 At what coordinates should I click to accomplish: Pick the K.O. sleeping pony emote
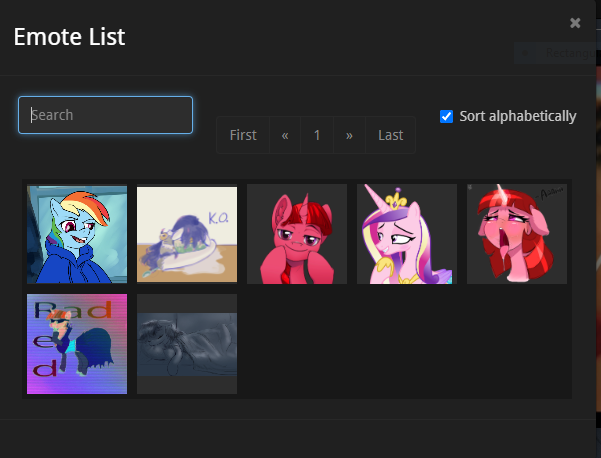coord(187,234)
